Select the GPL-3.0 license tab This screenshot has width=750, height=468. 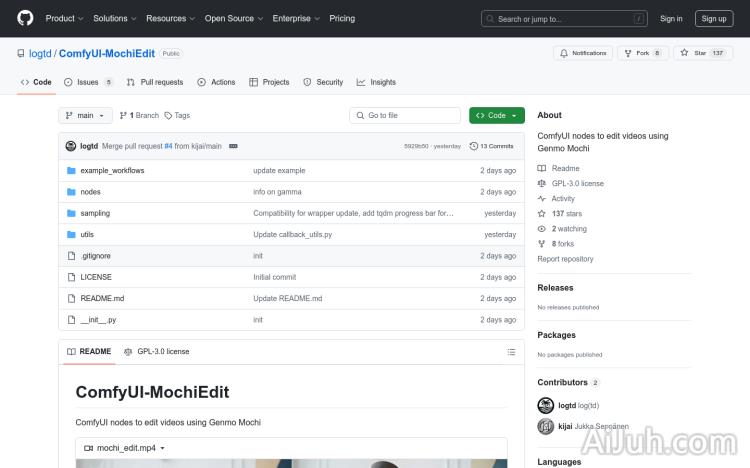[157, 352]
